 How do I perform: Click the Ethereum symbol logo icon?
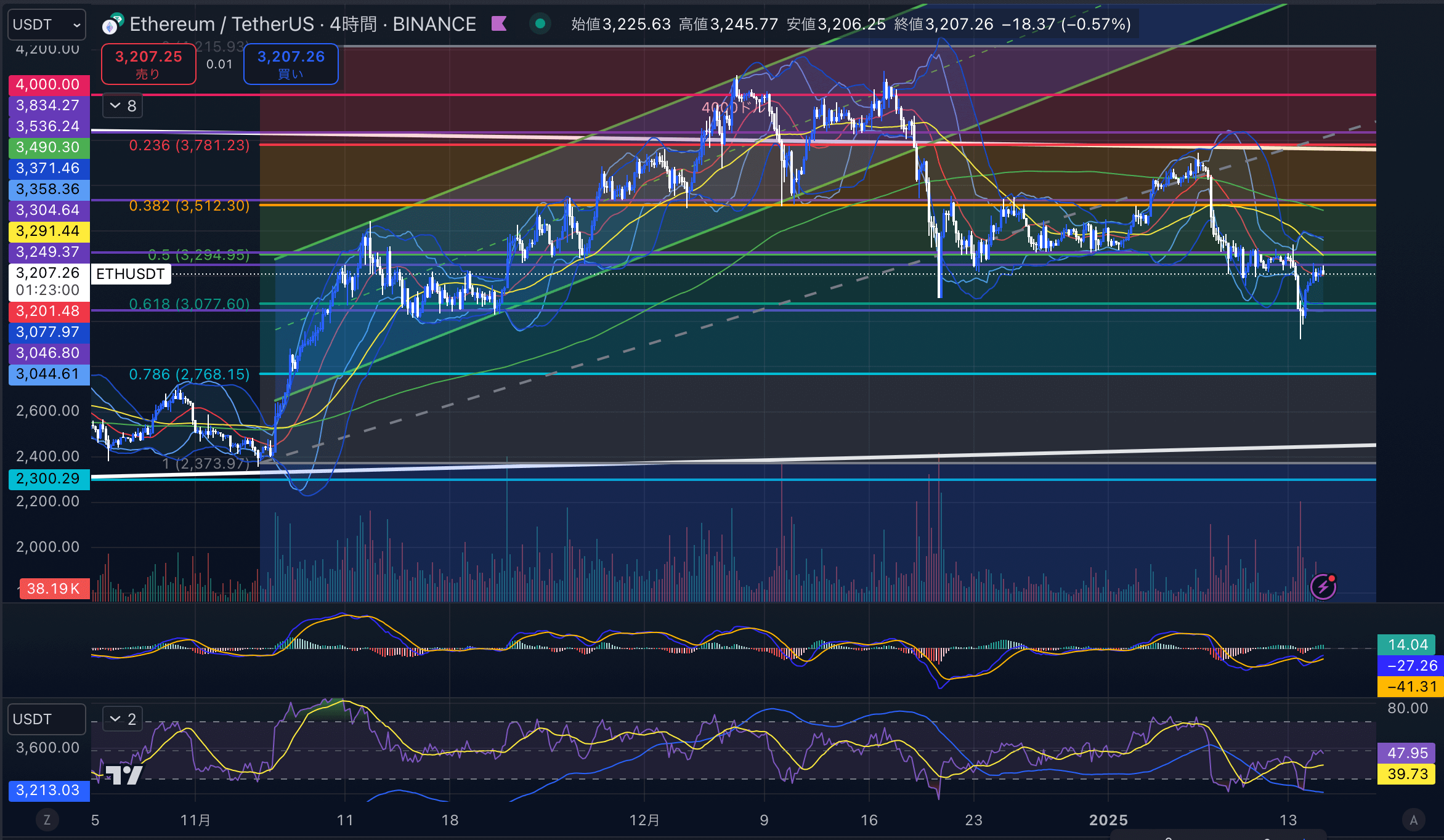click(x=112, y=25)
